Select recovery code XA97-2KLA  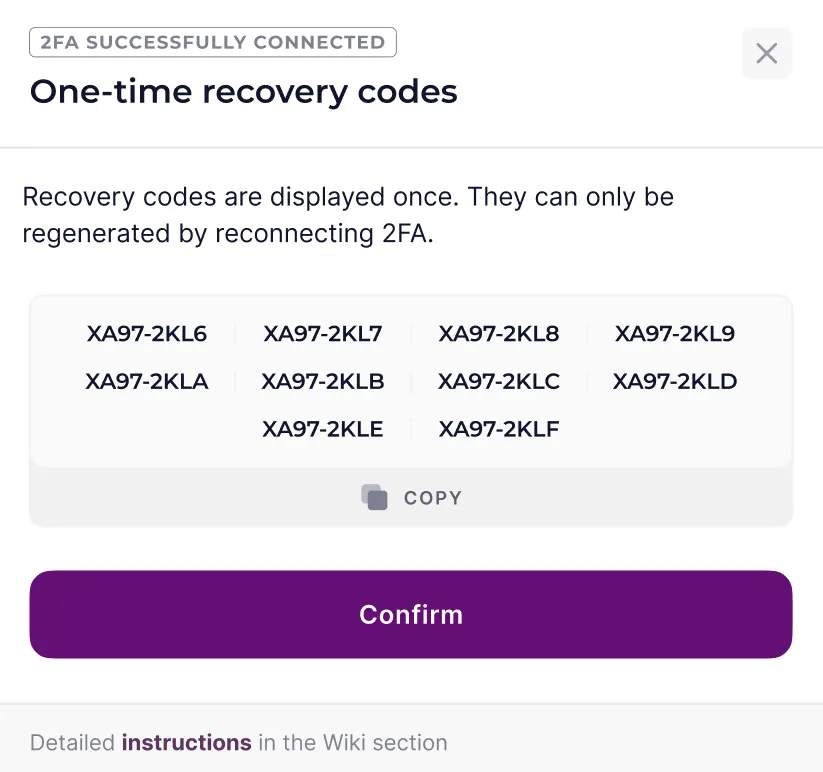[146, 381]
